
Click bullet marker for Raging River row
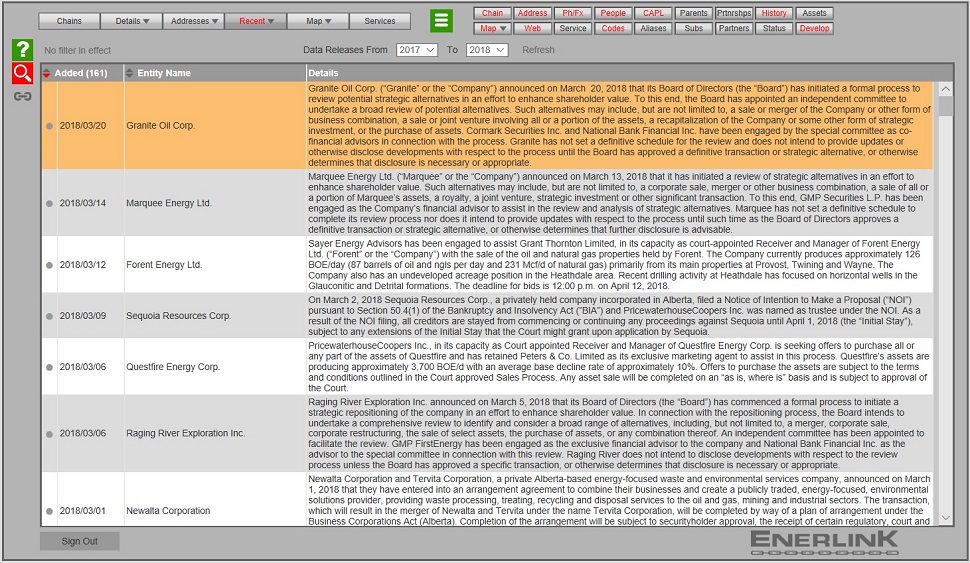pos(49,434)
